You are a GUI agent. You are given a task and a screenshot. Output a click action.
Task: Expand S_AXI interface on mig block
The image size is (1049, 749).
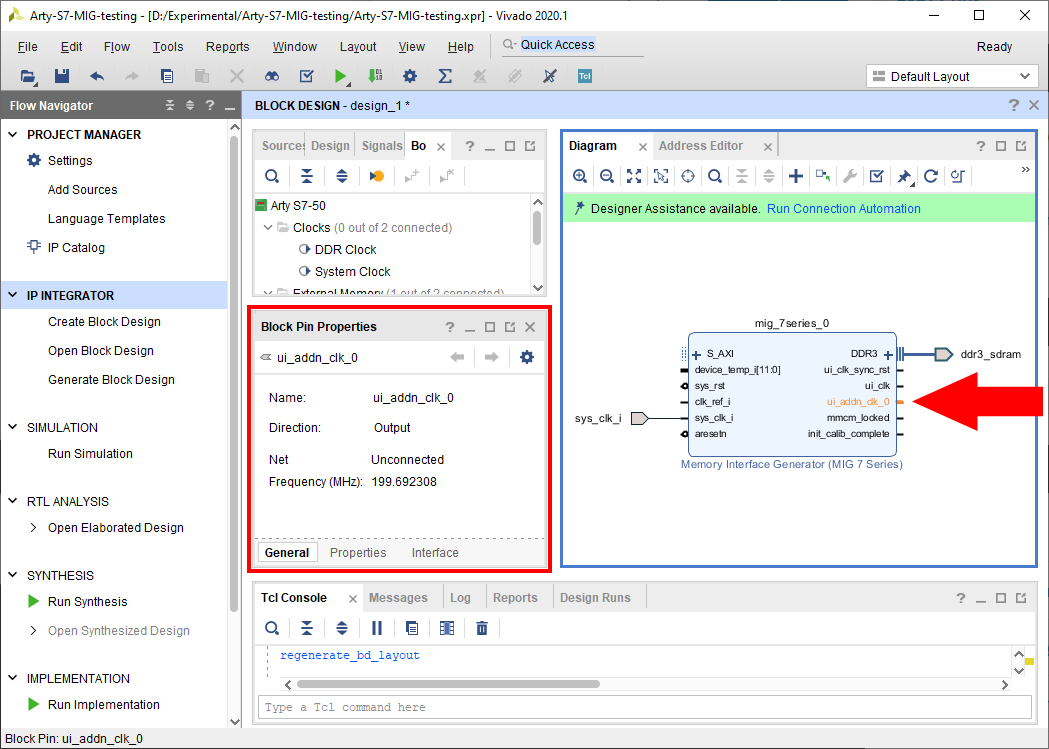pyautogui.click(x=696, y=354)
